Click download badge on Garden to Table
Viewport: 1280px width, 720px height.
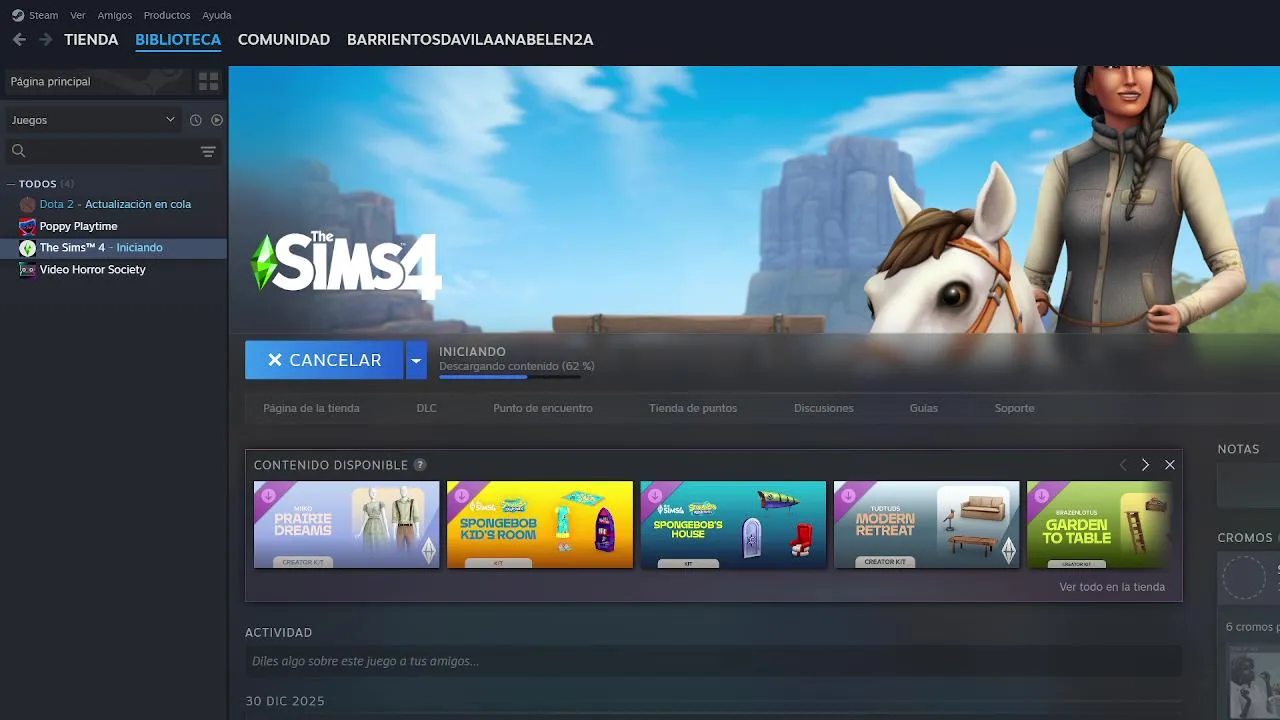(1042, 495)
